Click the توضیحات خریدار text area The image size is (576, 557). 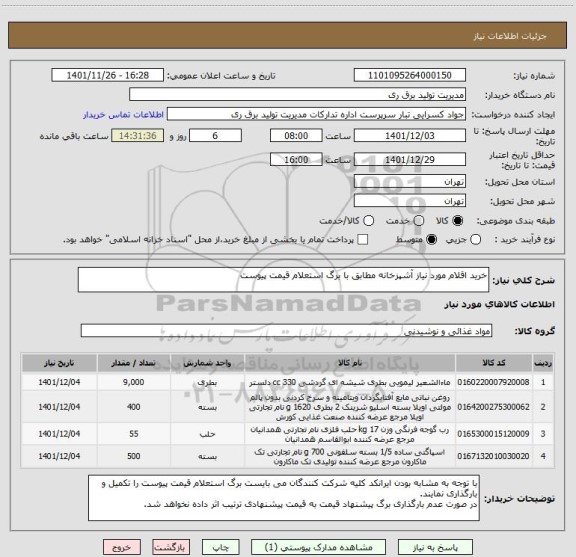click(x=284, y=497)
